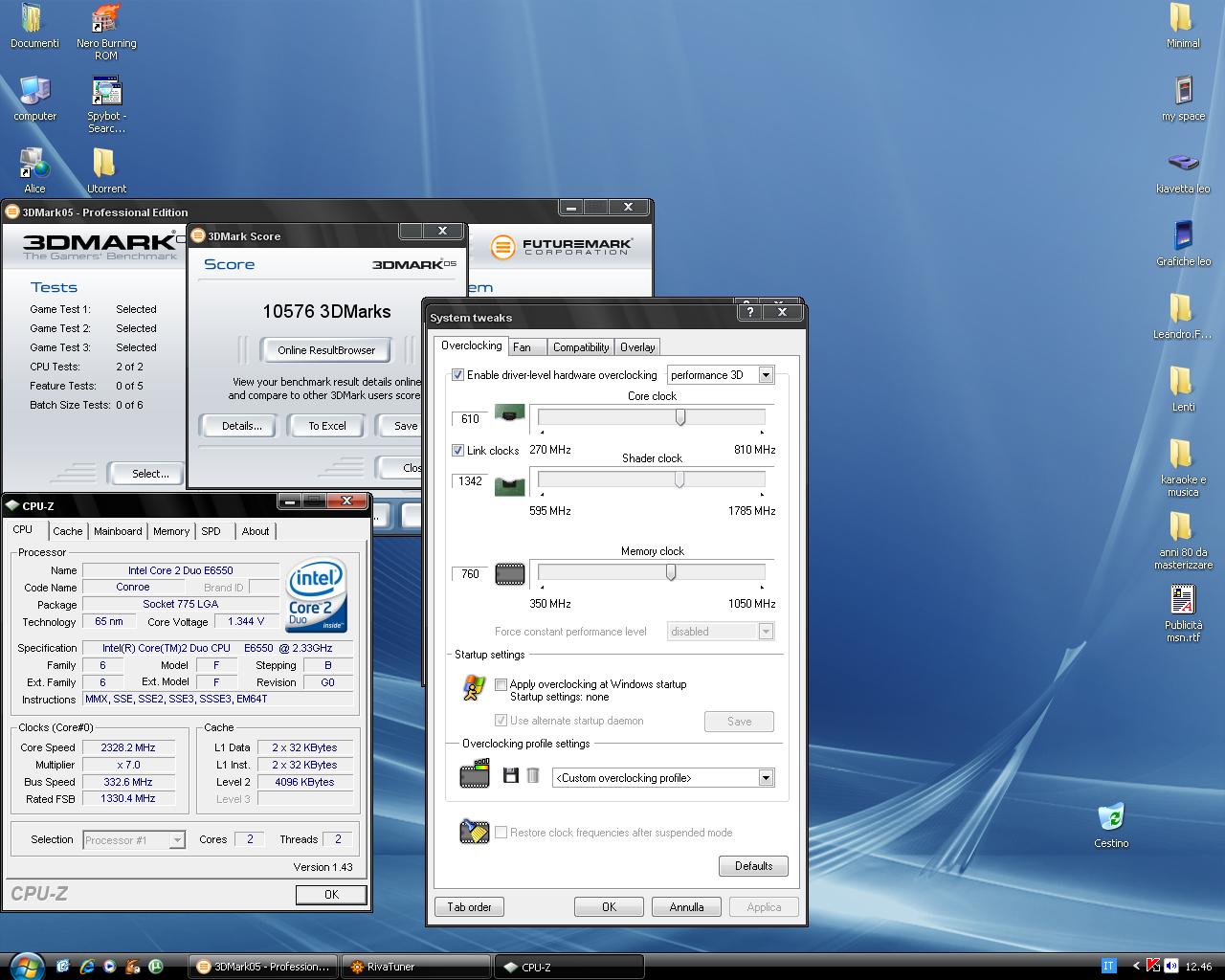This screenshot has height=980, width=1225.
Task: Click the To Excel button
Action: click(326, 426)
